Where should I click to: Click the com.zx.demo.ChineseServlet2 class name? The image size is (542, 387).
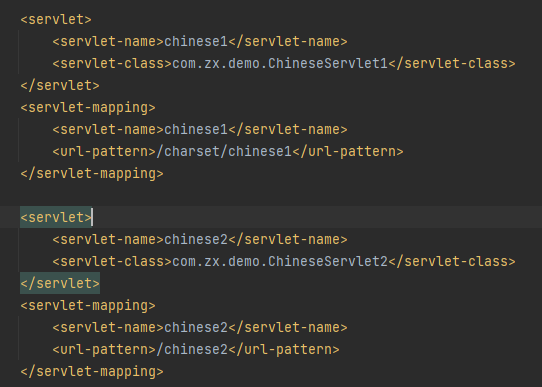(x=280, y=262)
